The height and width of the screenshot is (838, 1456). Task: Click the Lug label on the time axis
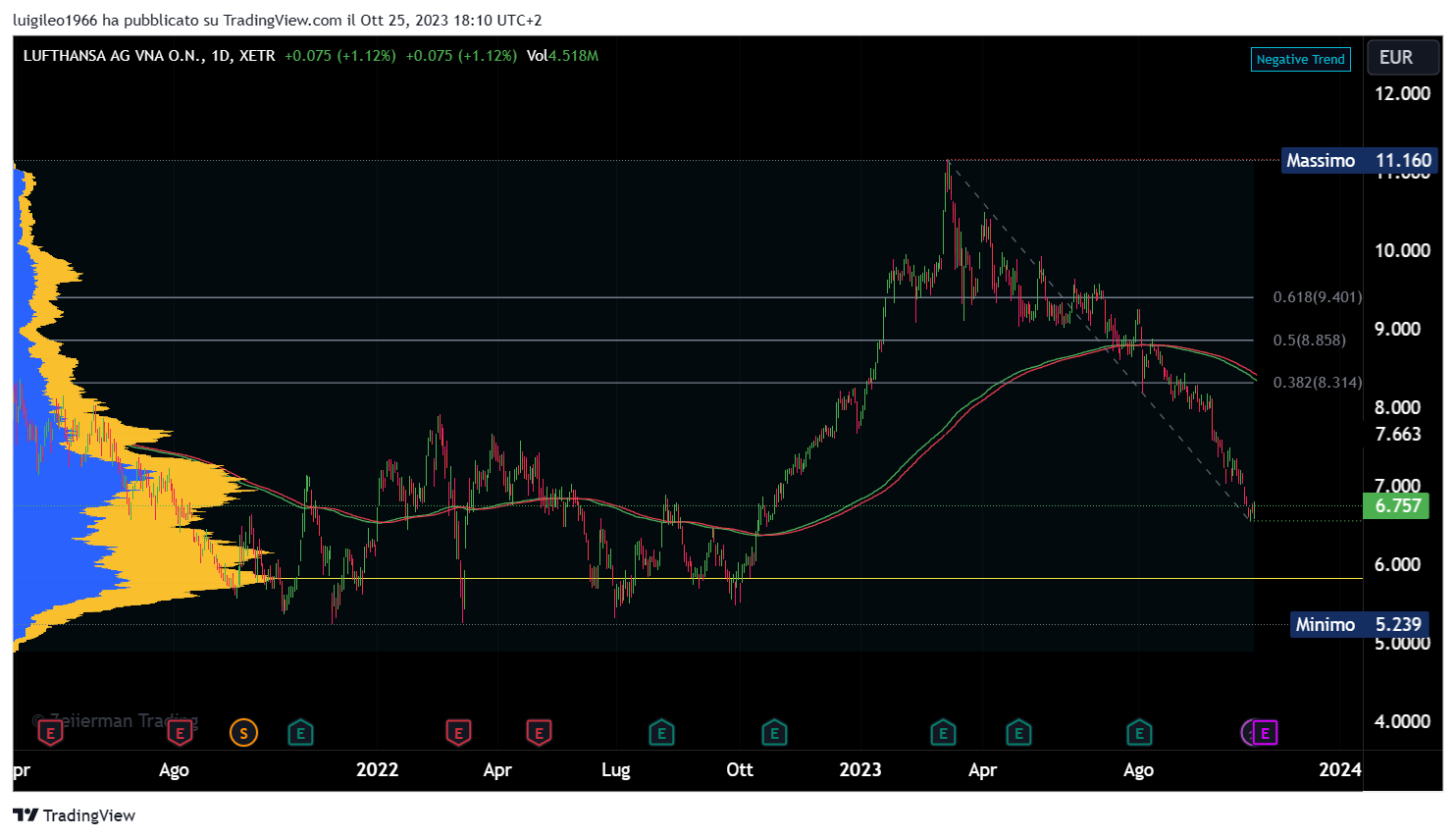616,770
